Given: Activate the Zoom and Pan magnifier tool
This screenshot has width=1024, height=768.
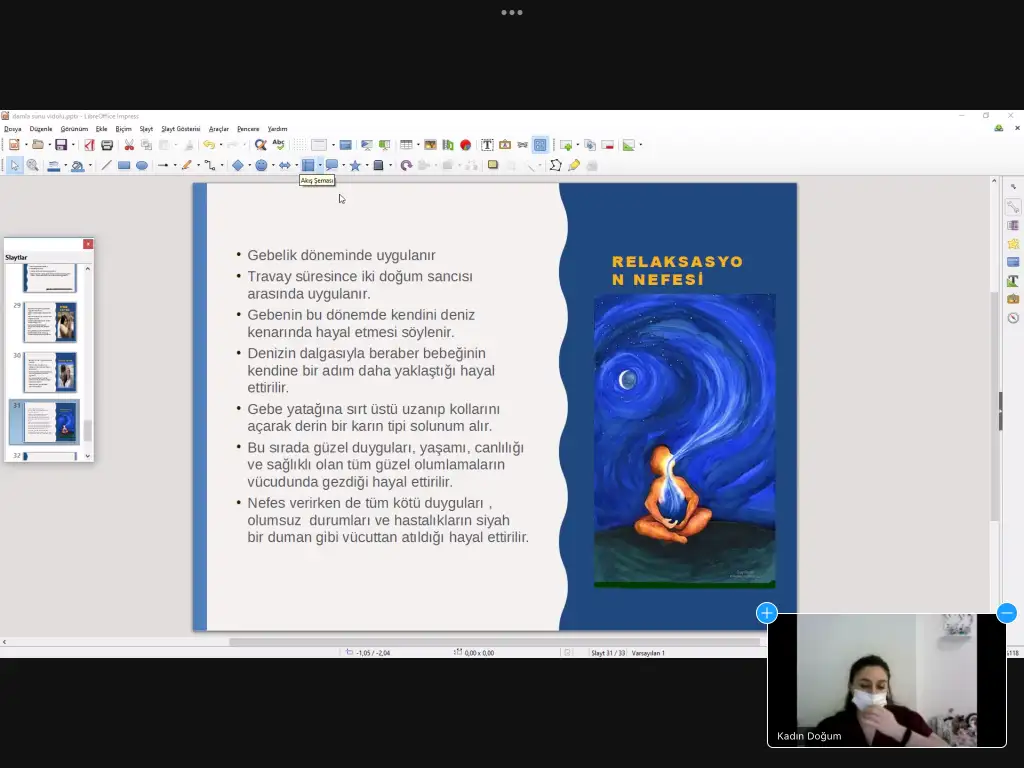Looking at the screenshot, I should click(32, 166).
